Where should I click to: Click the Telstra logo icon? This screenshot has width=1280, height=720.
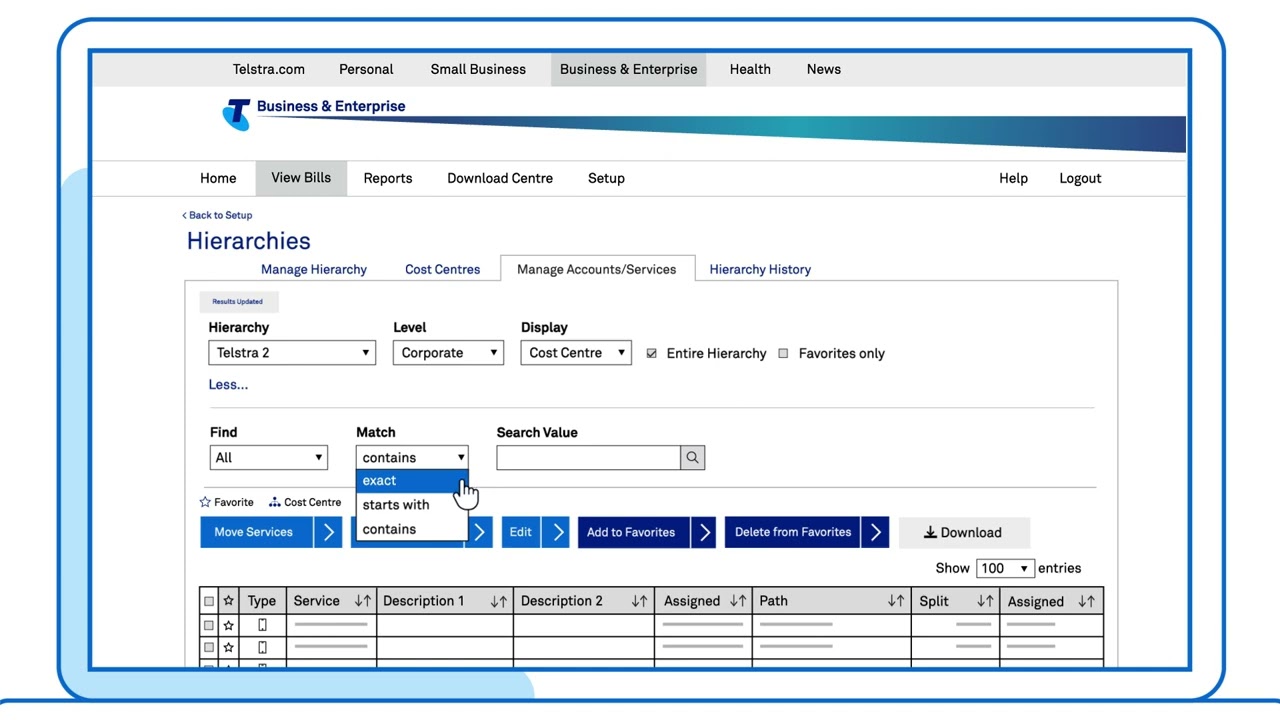coord(237,114)
